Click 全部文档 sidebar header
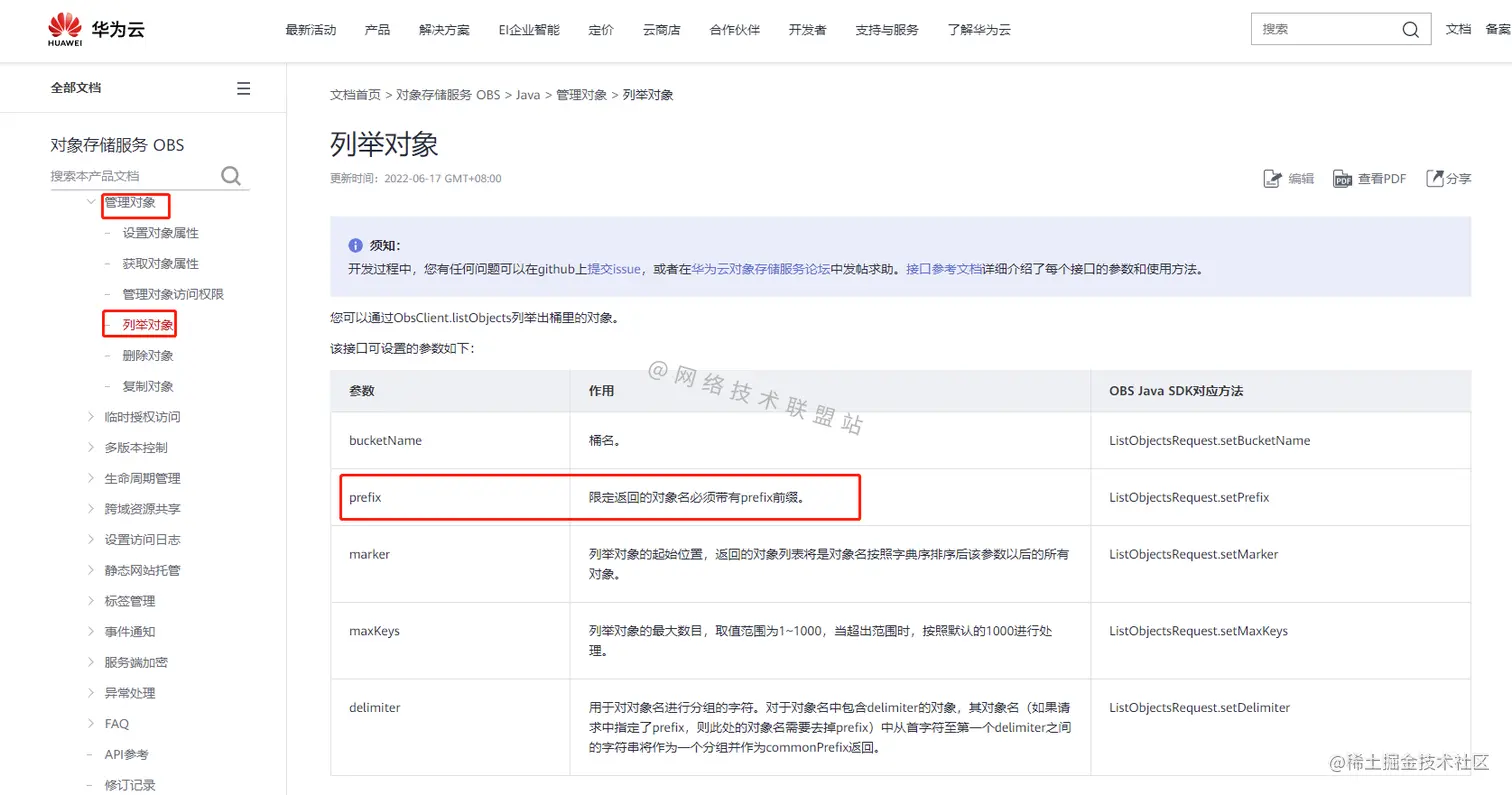 point(76,88)
